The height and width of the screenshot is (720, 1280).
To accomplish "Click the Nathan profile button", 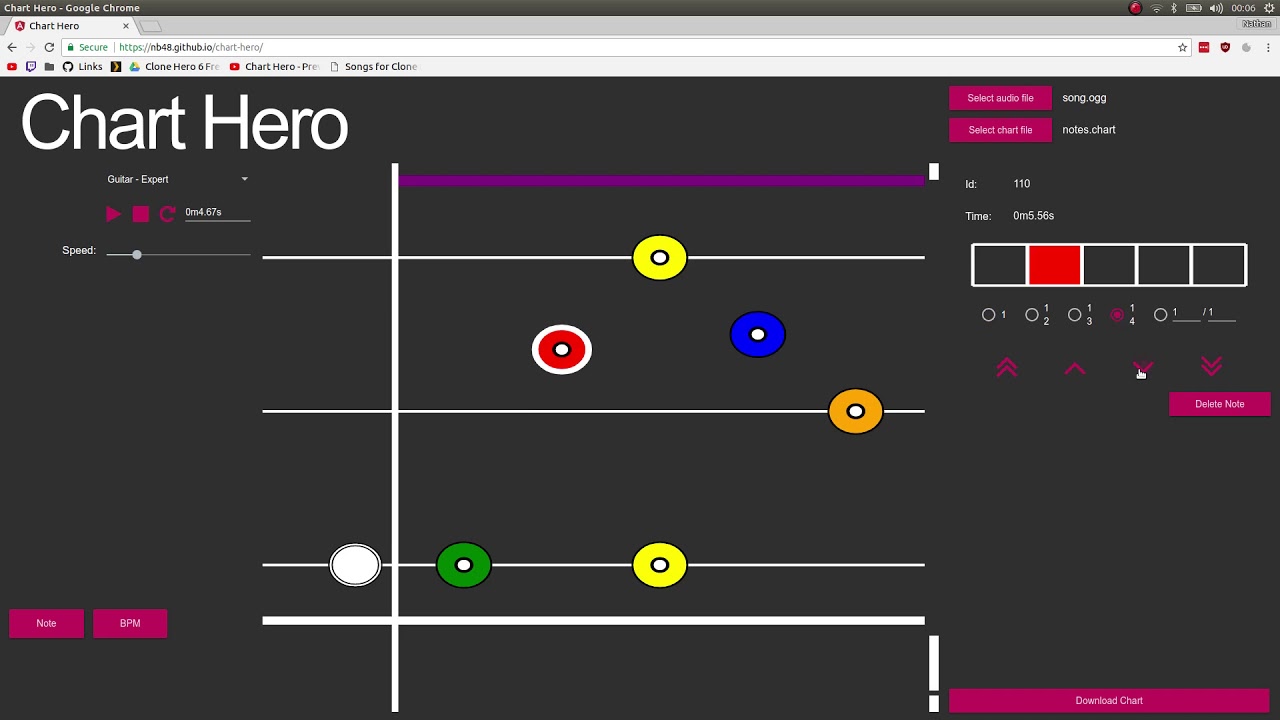I will point(1257,24).
